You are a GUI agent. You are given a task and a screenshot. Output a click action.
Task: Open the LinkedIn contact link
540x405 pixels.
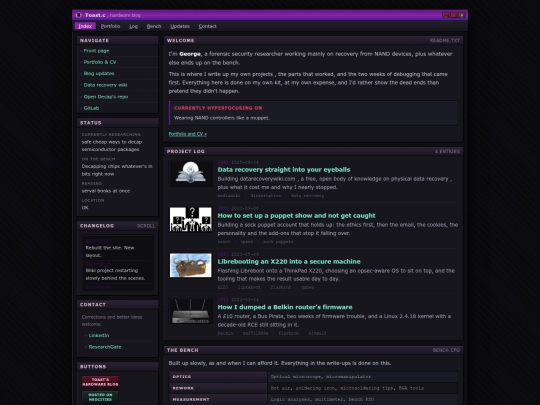[x=99, y=335]
